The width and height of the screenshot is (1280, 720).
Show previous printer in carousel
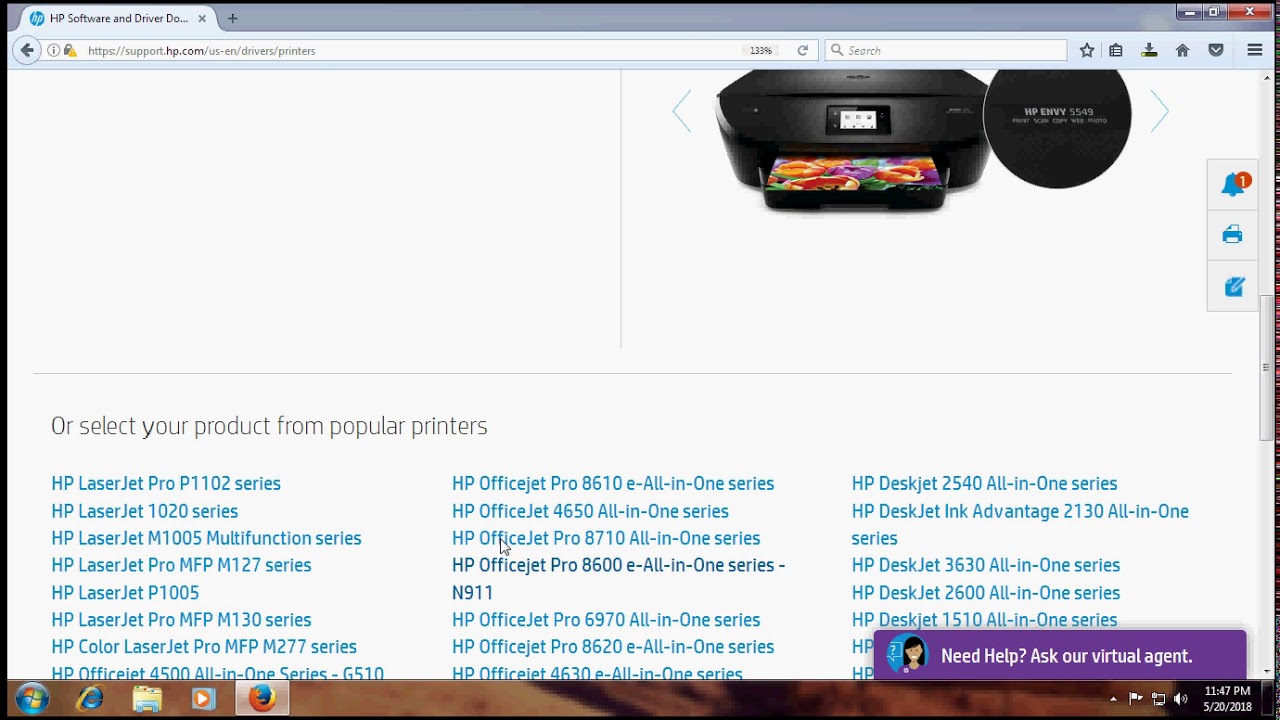coord(682,111)
